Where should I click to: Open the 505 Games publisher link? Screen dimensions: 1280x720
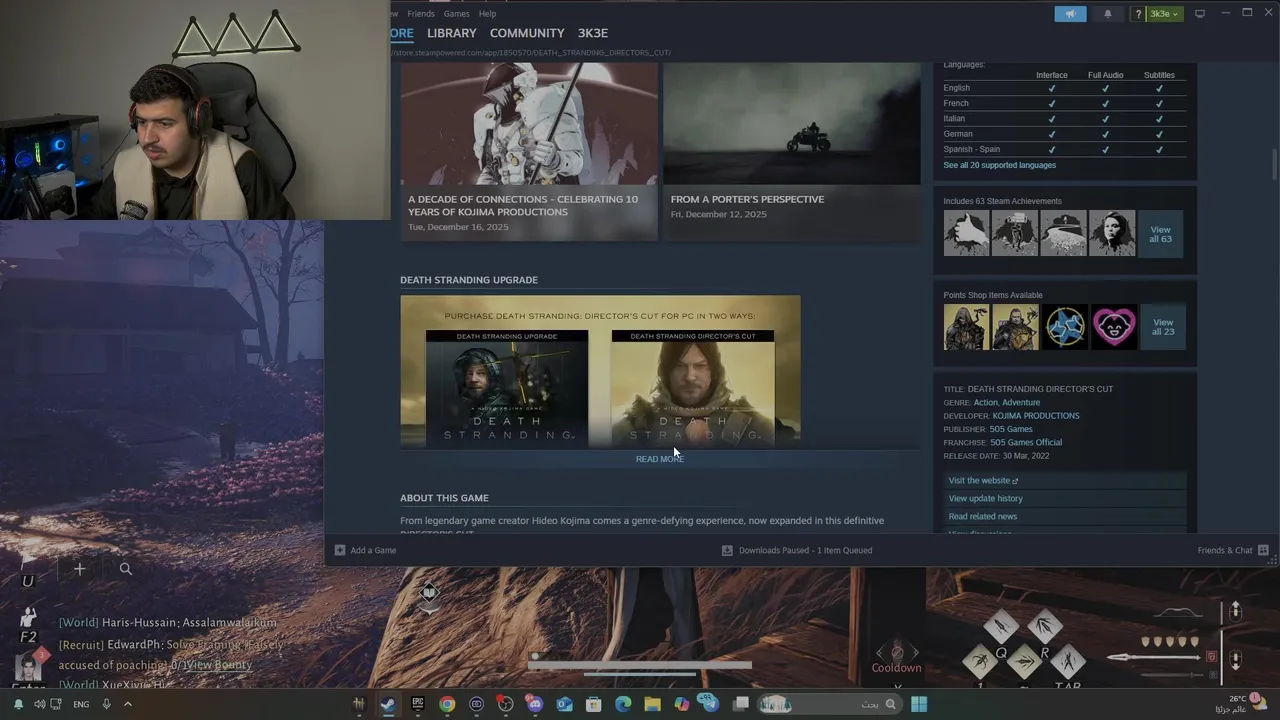(x=1011, y=429)
